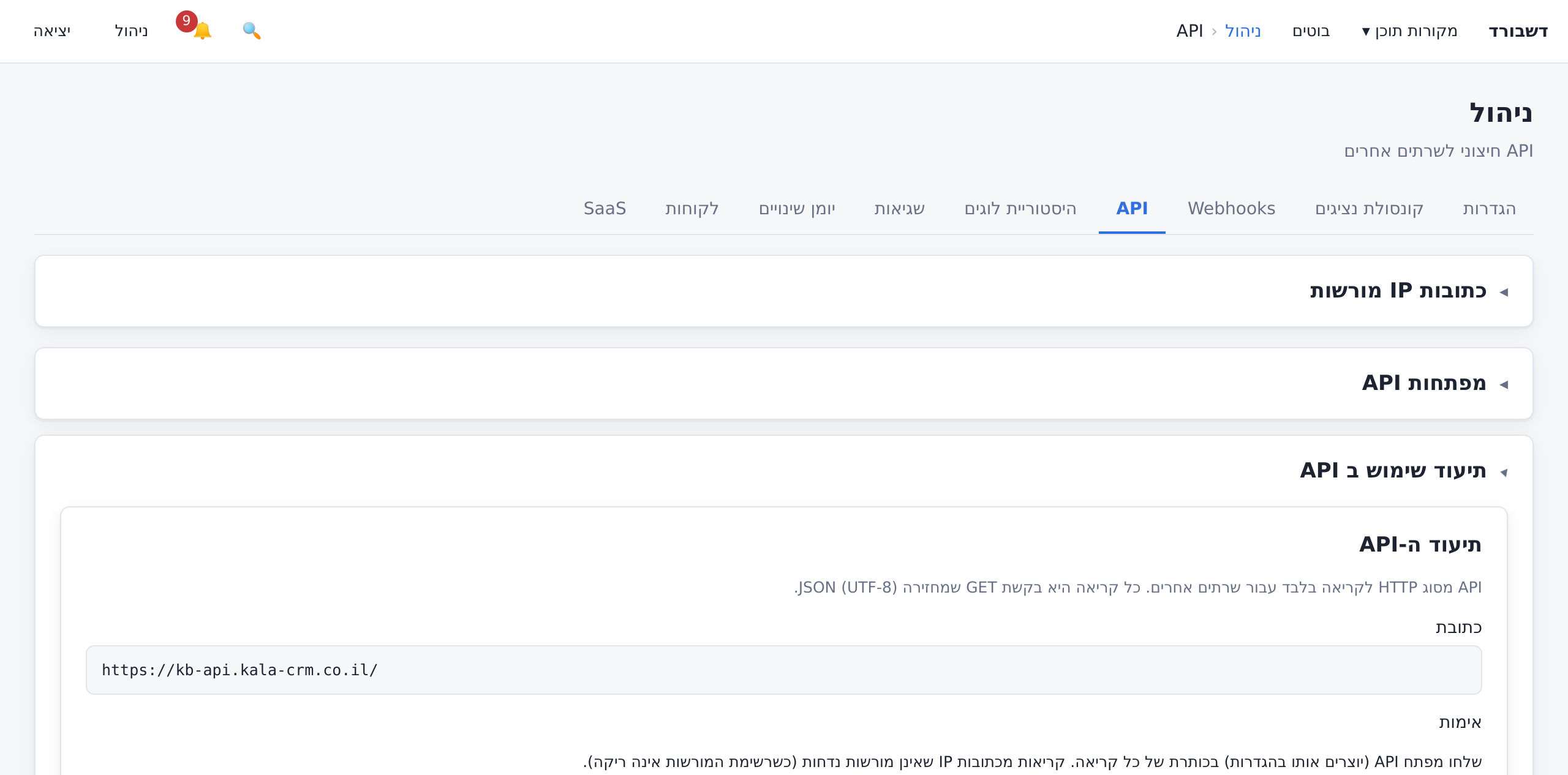Collapse the תיעוד שימוש ב API section
Screen dimensions: 1568x775
tap(1404, 471)
